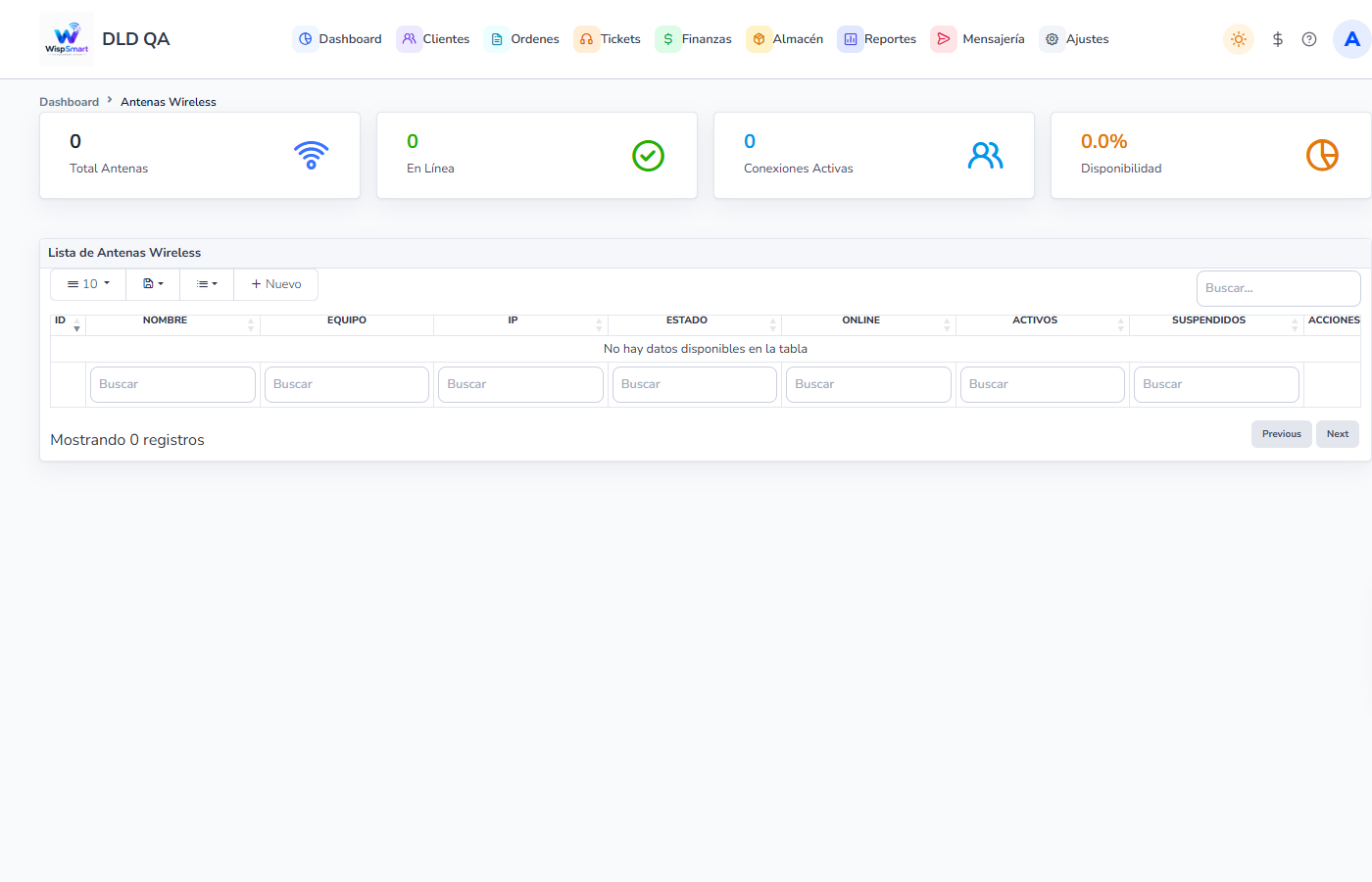The image size is (1372, 882).
Task: Click the Total Antenas wifi icon
Action: (312, 155)
